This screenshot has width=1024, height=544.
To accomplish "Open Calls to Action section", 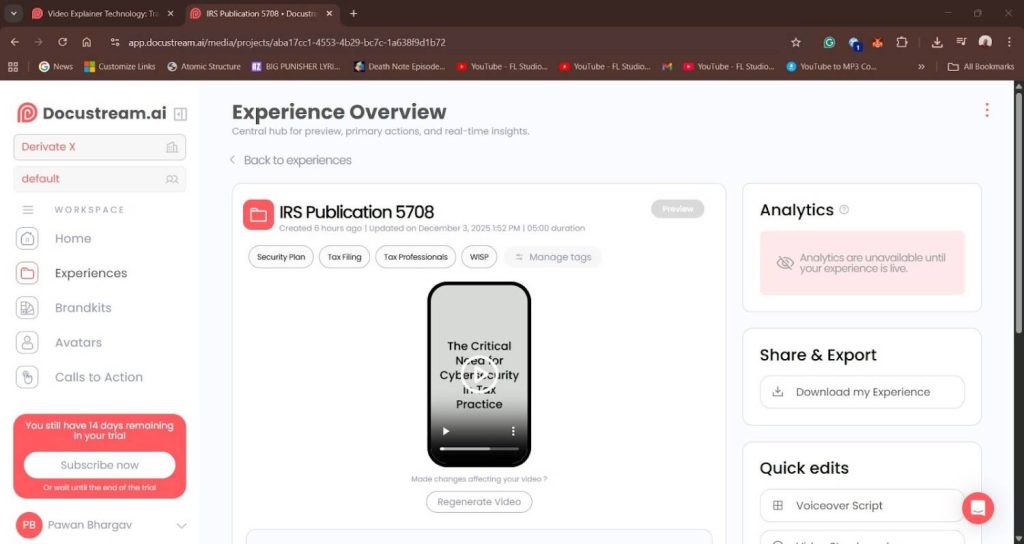I will coord(99,377).
